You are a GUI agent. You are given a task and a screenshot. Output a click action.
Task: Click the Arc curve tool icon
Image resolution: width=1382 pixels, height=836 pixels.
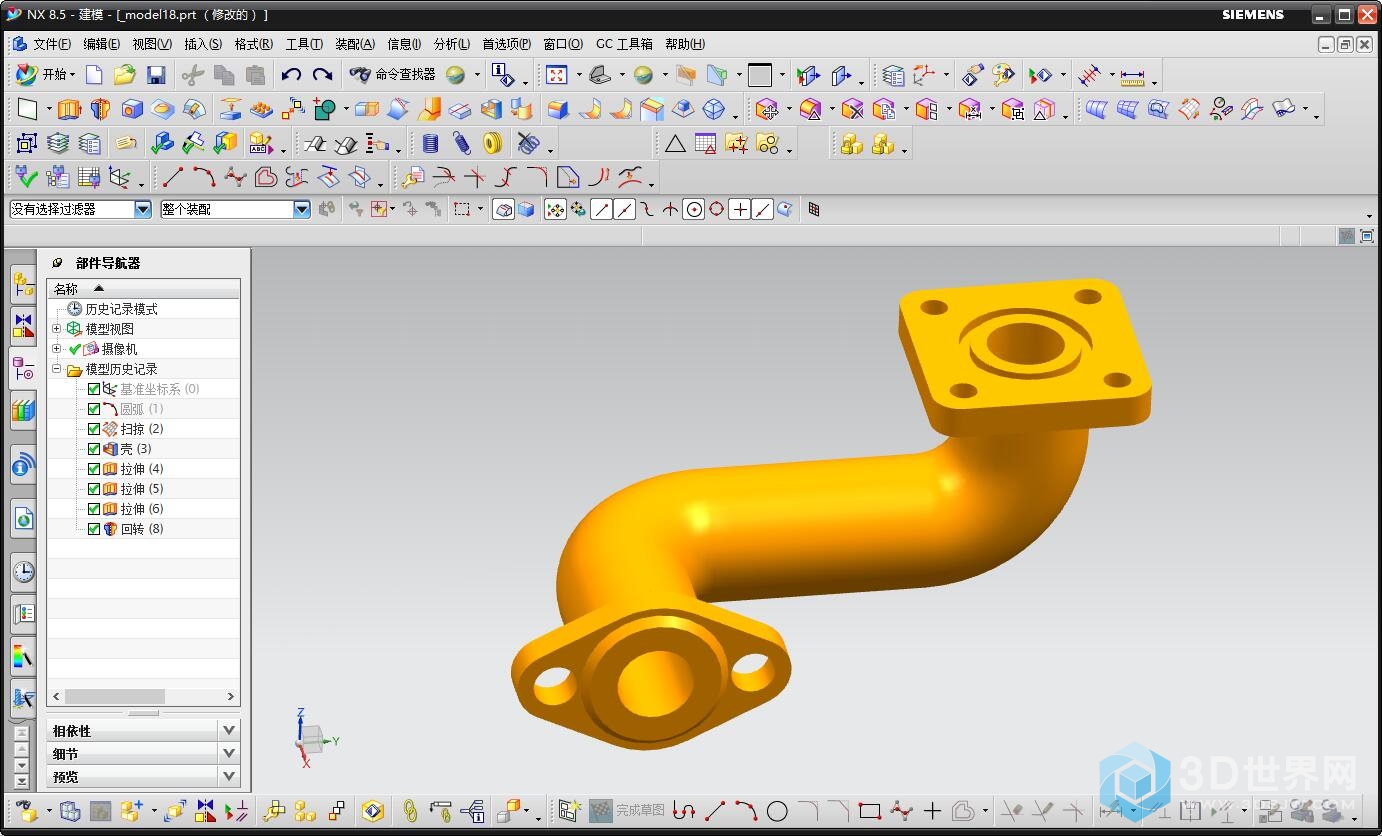[x=204, y=177]
